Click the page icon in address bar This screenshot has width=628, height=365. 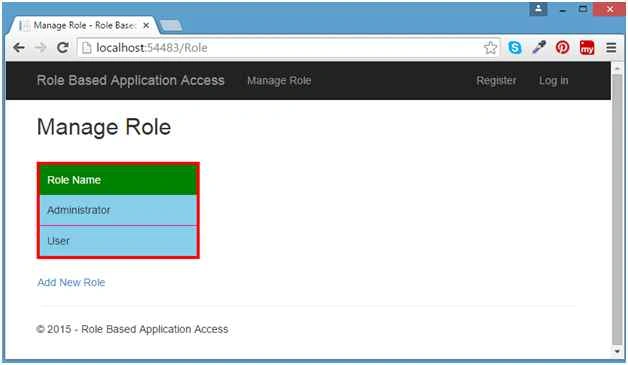[87, 48]
